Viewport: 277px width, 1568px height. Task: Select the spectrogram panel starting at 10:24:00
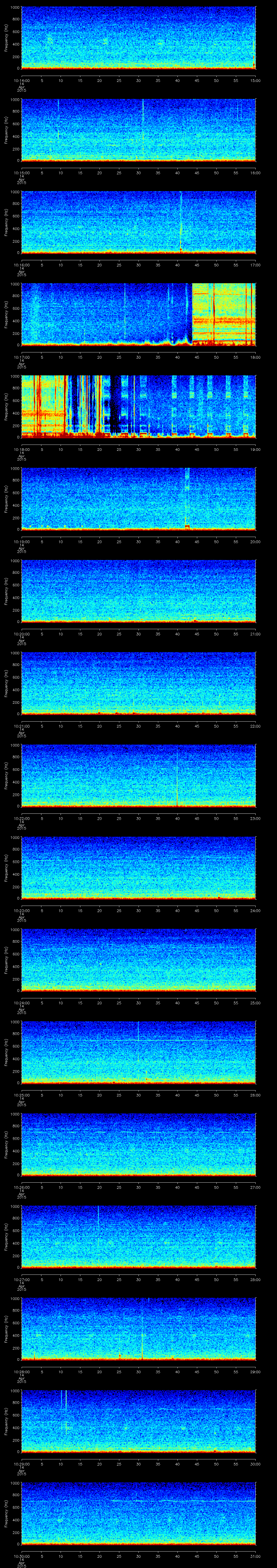(x=138, y=960)
